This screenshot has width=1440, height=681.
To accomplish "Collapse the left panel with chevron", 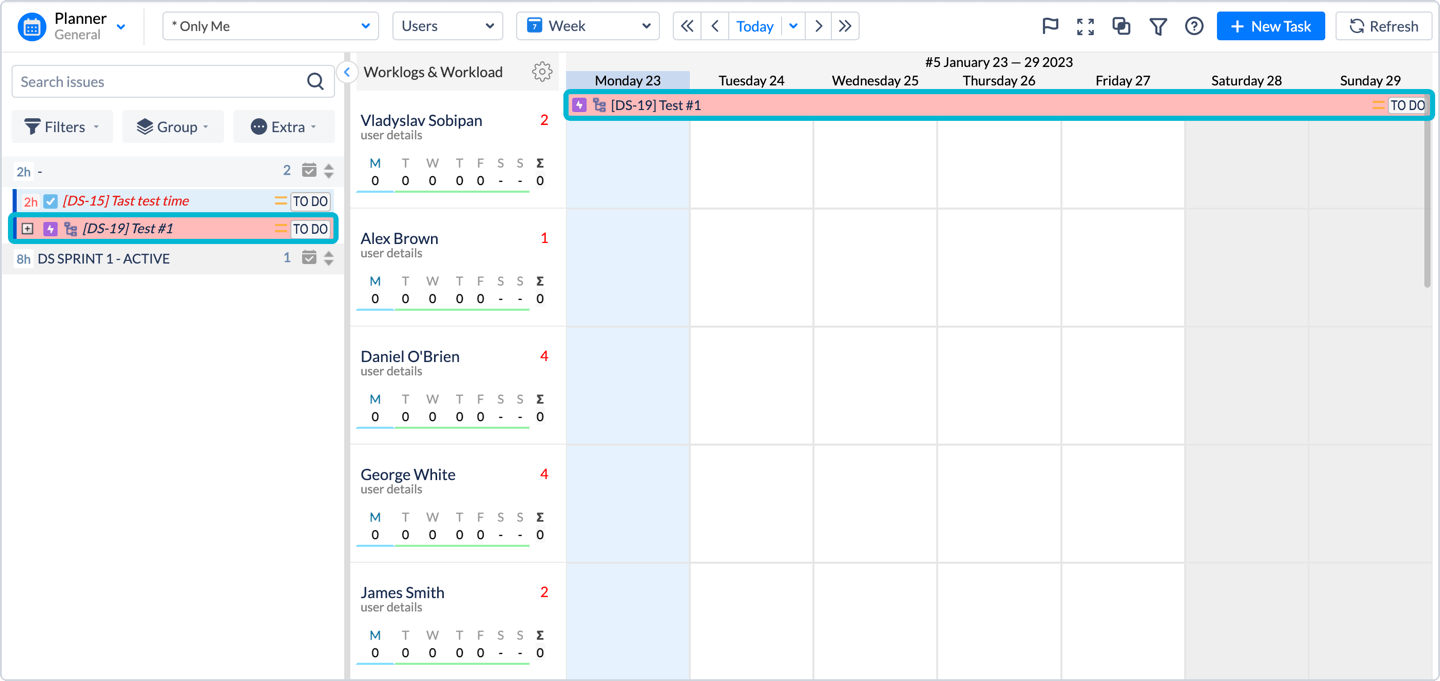I will (347, 71).
